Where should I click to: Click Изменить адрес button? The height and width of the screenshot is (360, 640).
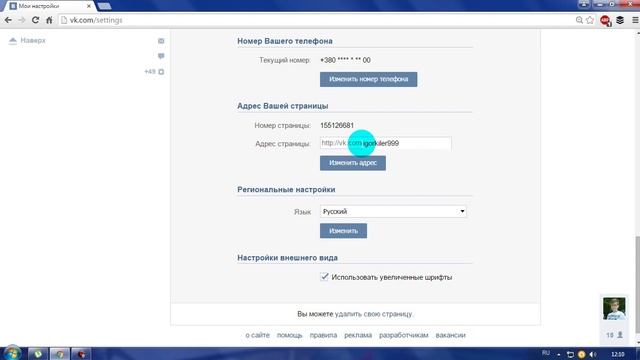(353, 163)
